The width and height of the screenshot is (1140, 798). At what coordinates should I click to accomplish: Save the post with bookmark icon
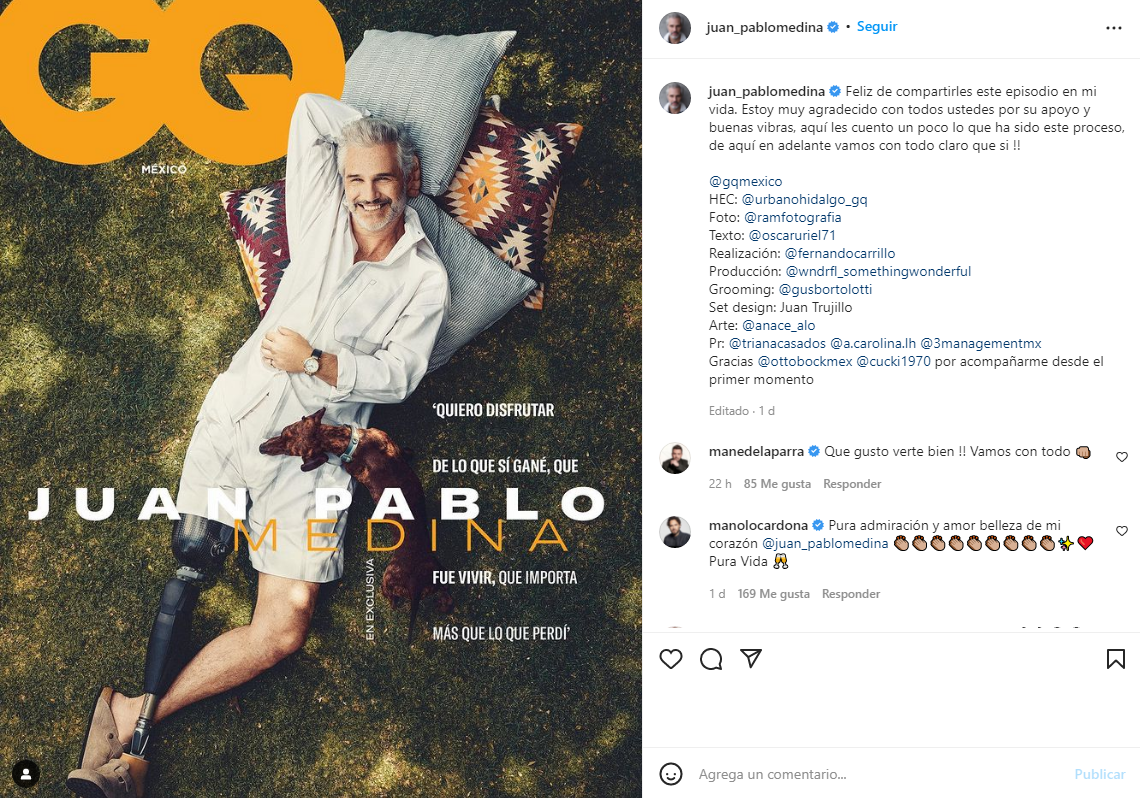click(1115, 659)
